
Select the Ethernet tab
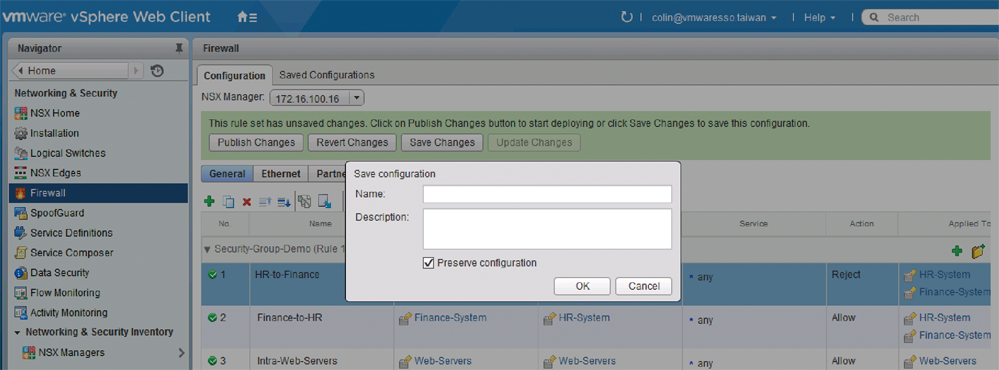[281, 174]
